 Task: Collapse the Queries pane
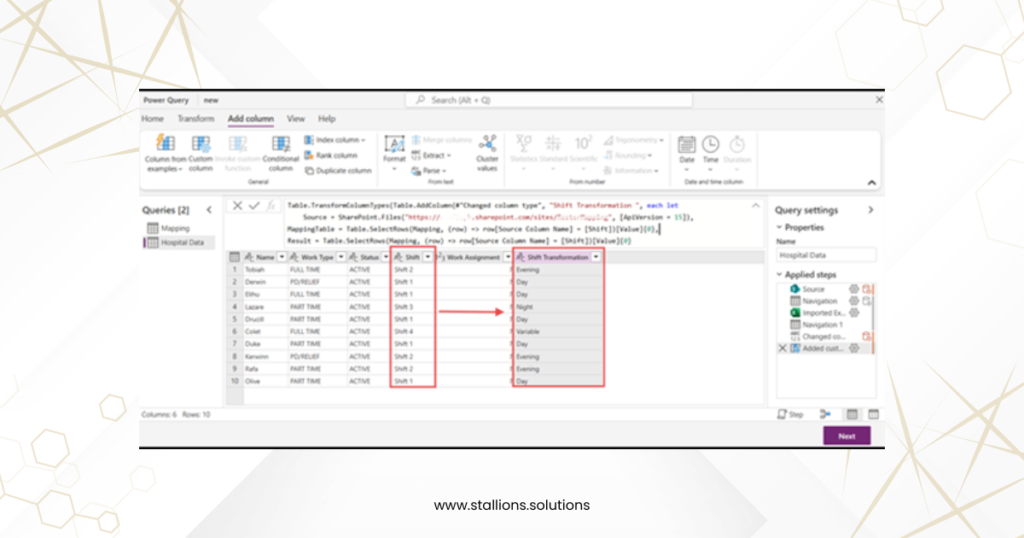click(x=209, y=210)
